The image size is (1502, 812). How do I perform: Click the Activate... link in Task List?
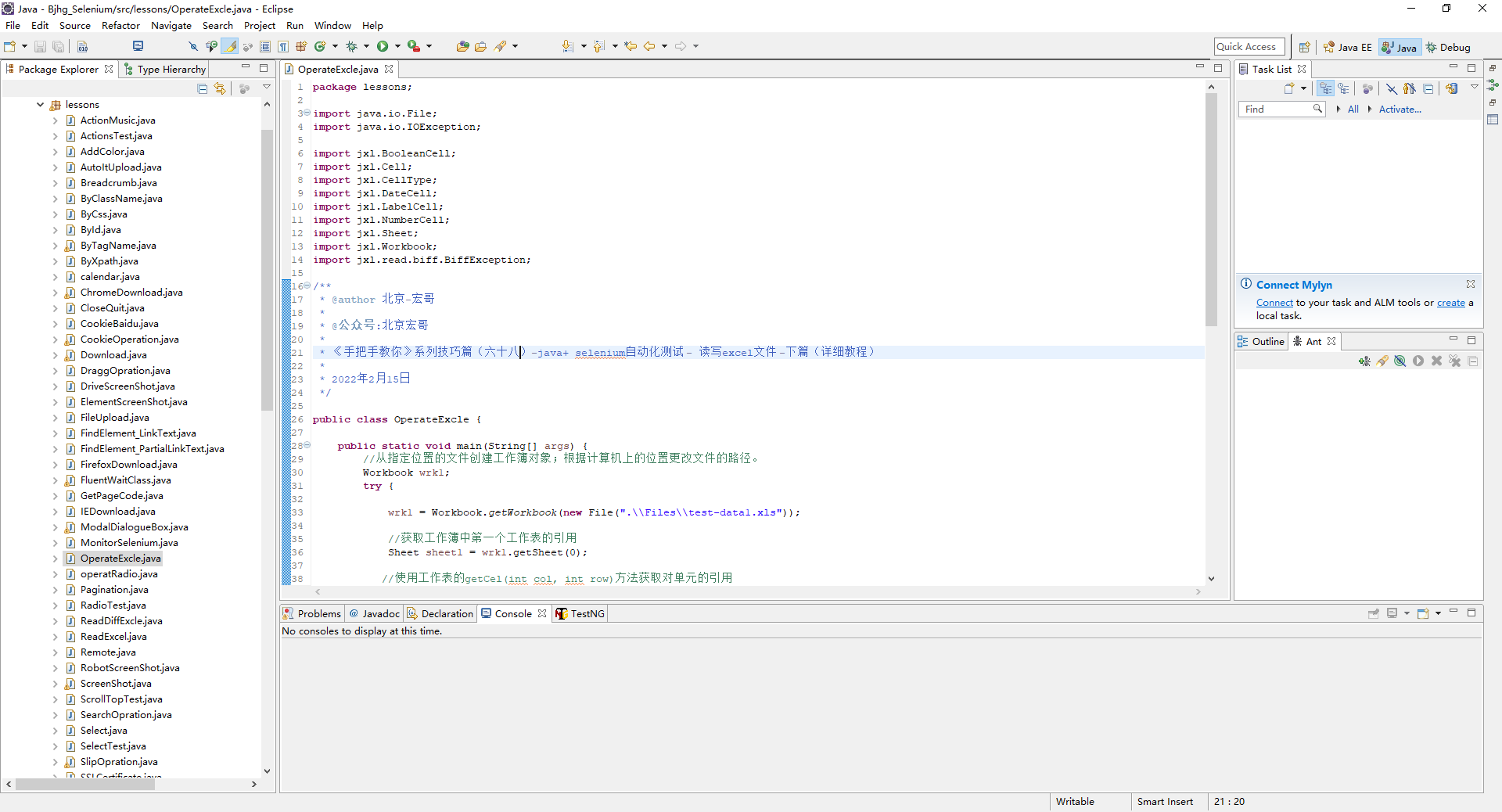click(x=1400, y=110)
